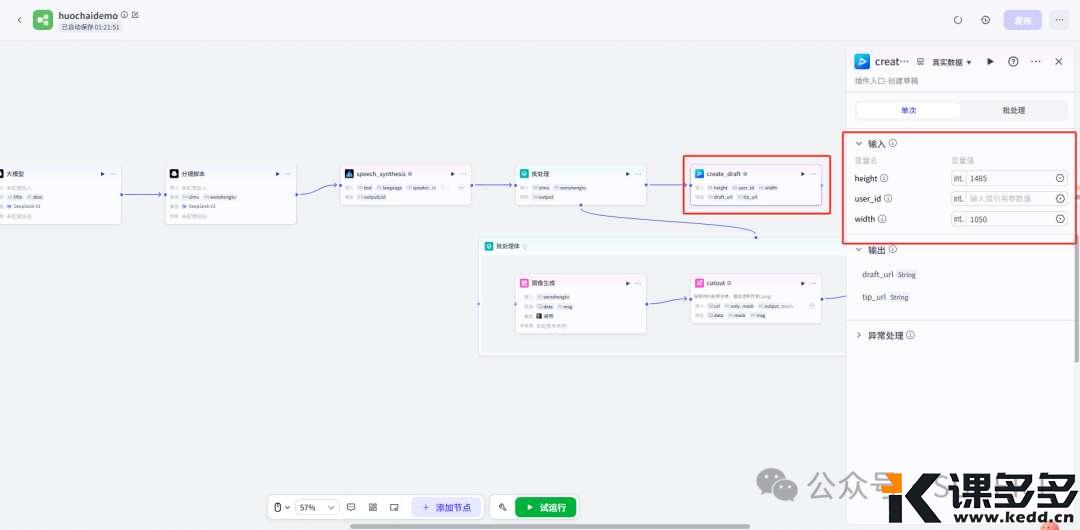
Task: Open the comment tool in the bottom toolbar
Action: coord(351,508)
